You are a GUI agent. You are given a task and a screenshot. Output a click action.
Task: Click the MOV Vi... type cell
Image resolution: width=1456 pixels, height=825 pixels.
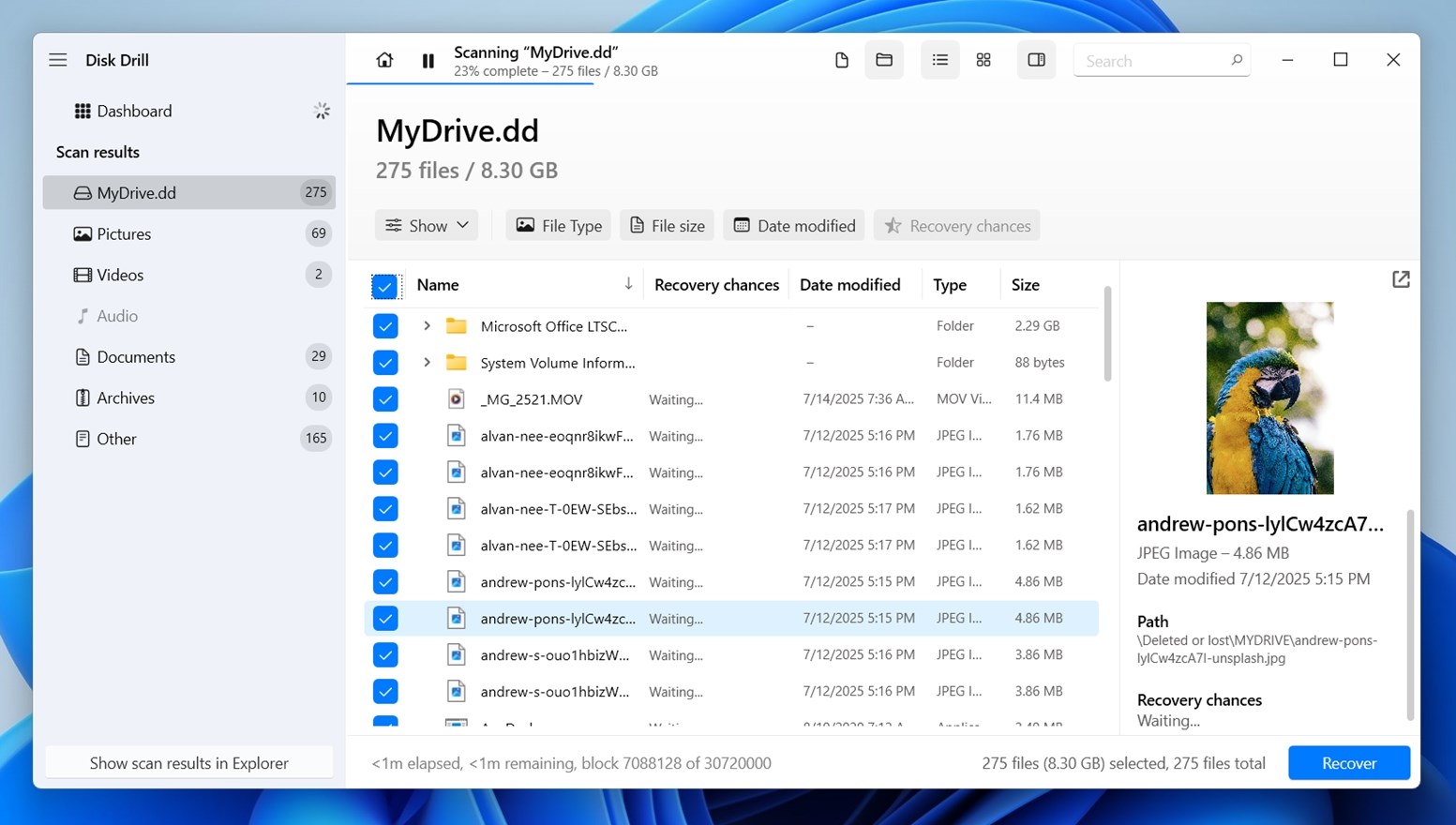tap(964, 399)
